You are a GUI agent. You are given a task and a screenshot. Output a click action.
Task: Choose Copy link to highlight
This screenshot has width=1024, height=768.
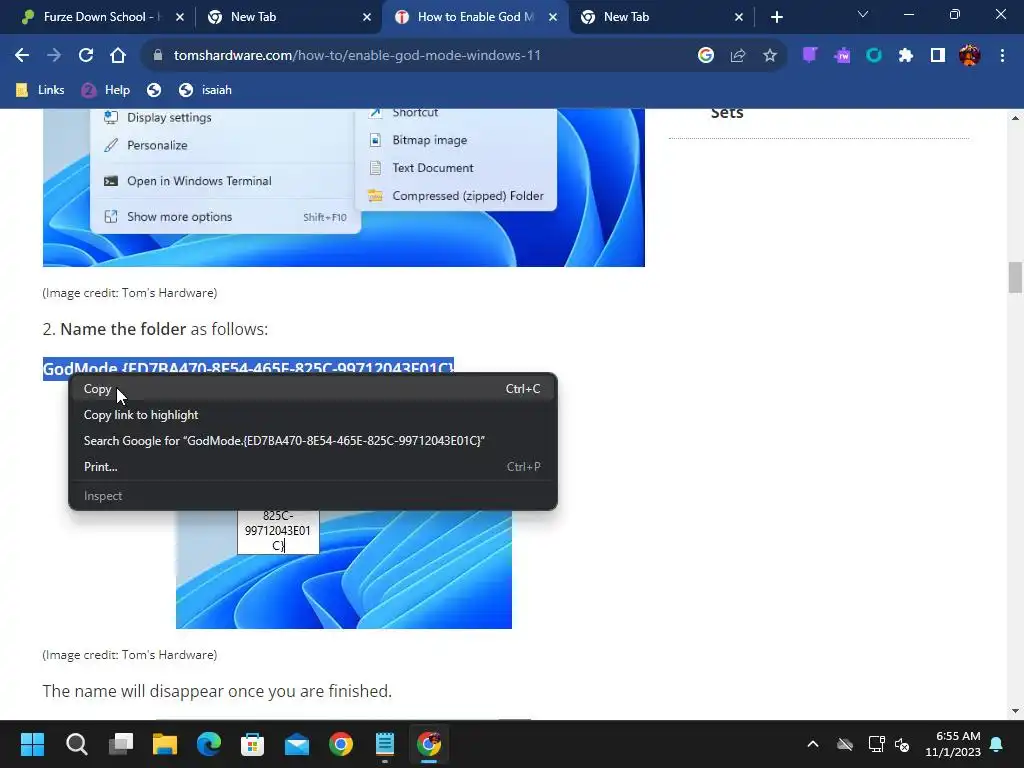tap(312, 415)
